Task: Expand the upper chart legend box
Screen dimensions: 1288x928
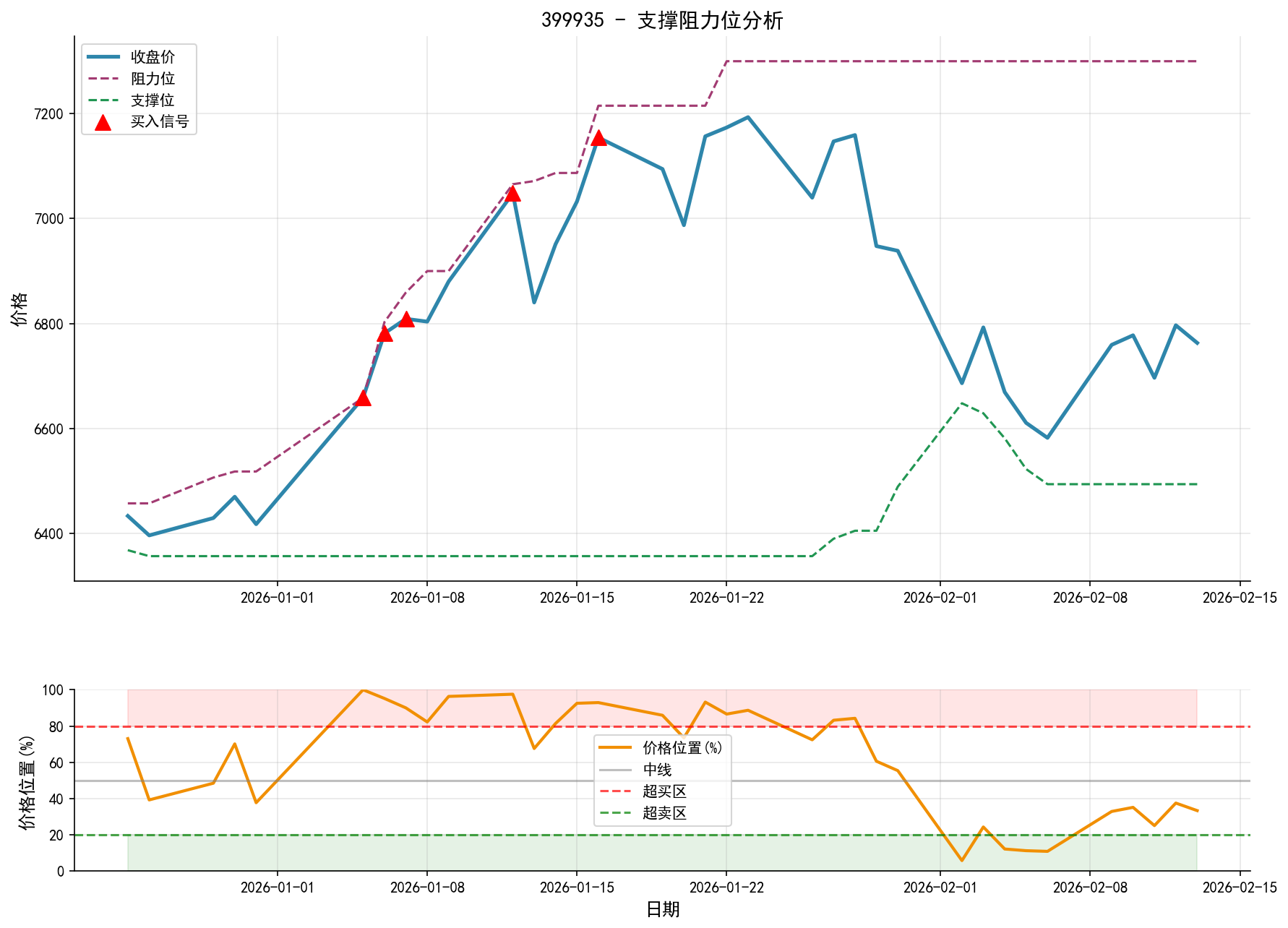Action: coord(141,88)
